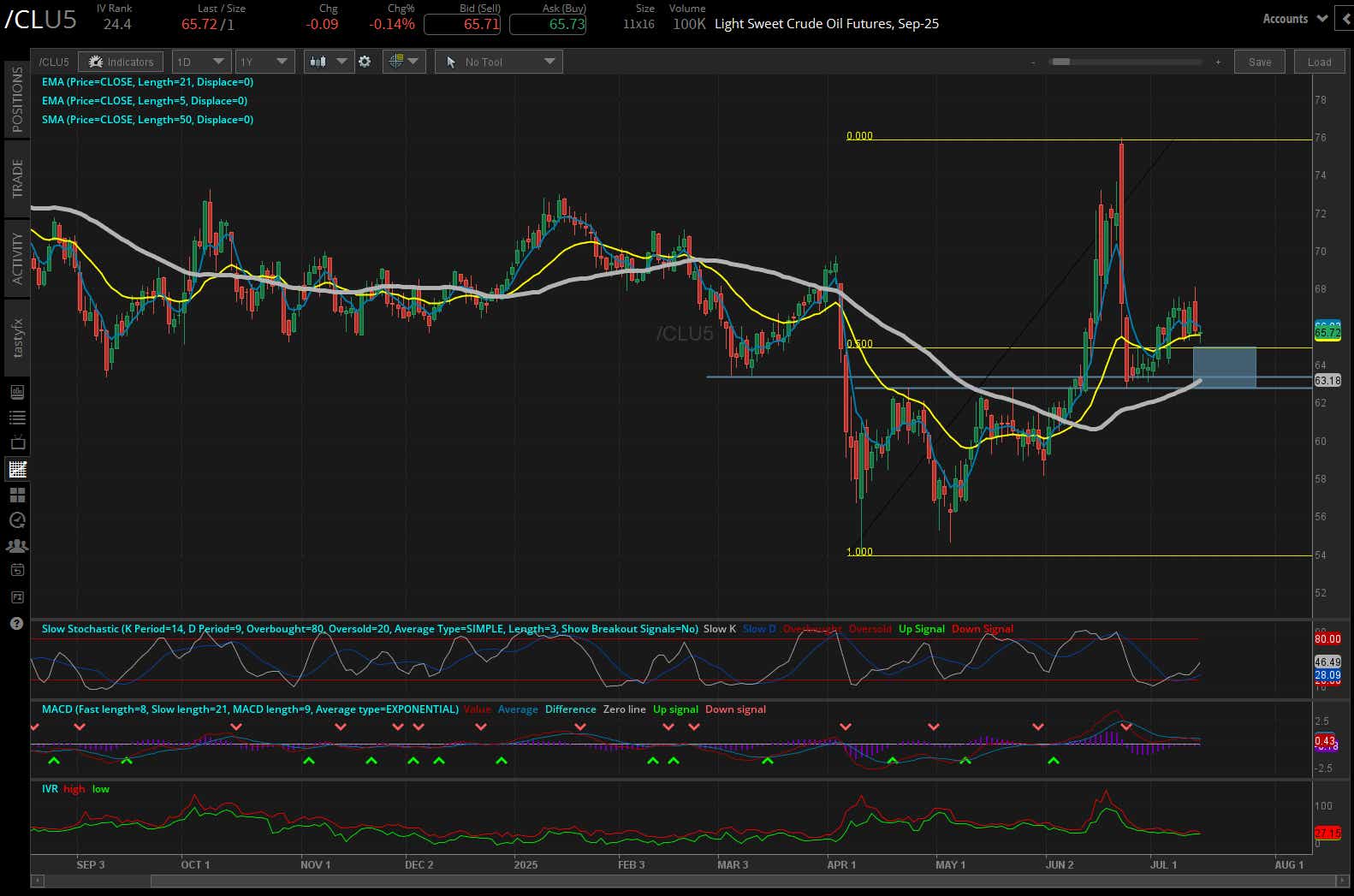1354x896 pixels.
Task: Click the 63.18 price marker
Action: pos(1327,380)
